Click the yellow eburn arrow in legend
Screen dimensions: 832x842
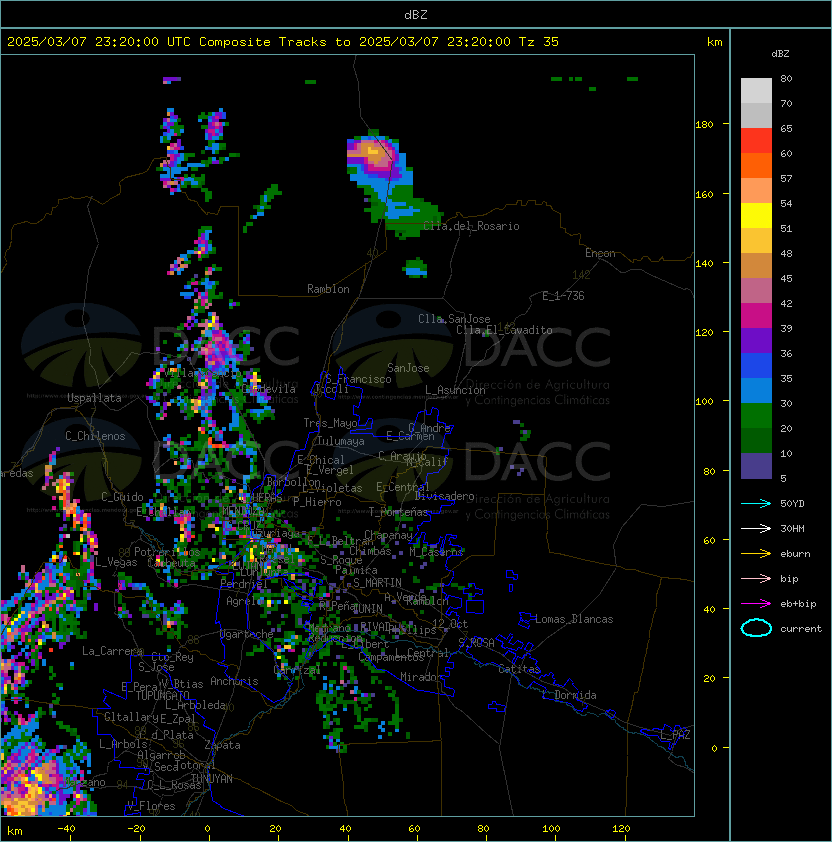click(756, 554)
